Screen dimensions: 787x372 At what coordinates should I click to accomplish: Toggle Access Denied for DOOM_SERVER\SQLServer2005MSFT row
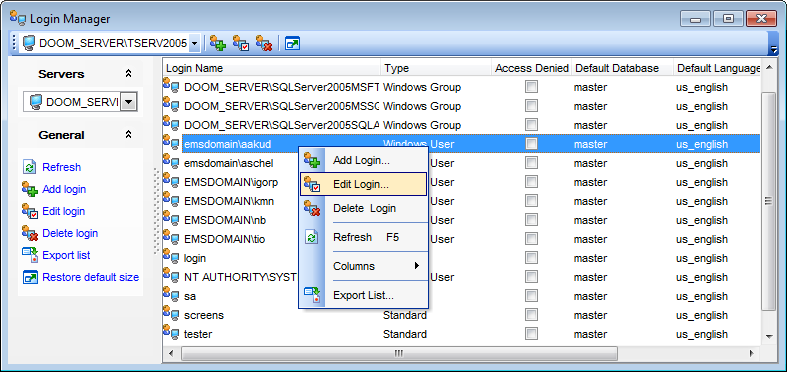(531, 87)
